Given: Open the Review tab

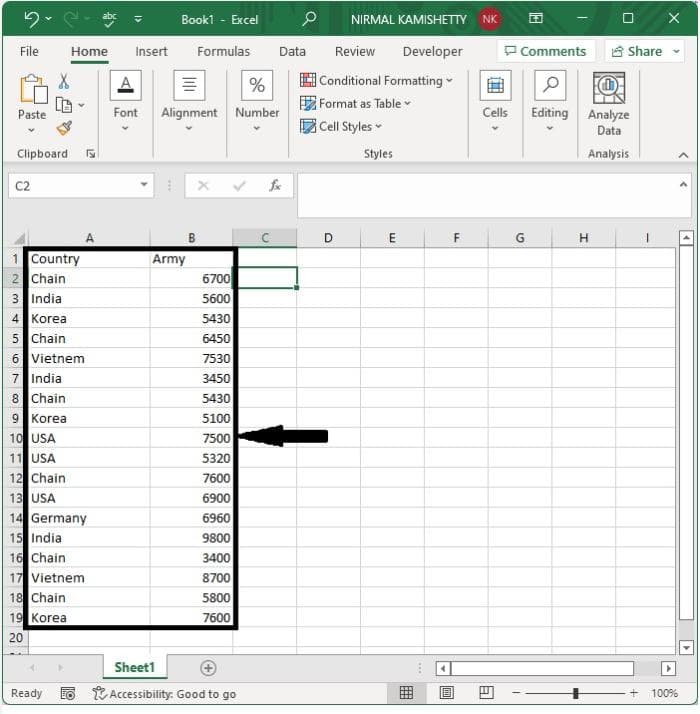Looking at the screenshot, I should [355, 51].
